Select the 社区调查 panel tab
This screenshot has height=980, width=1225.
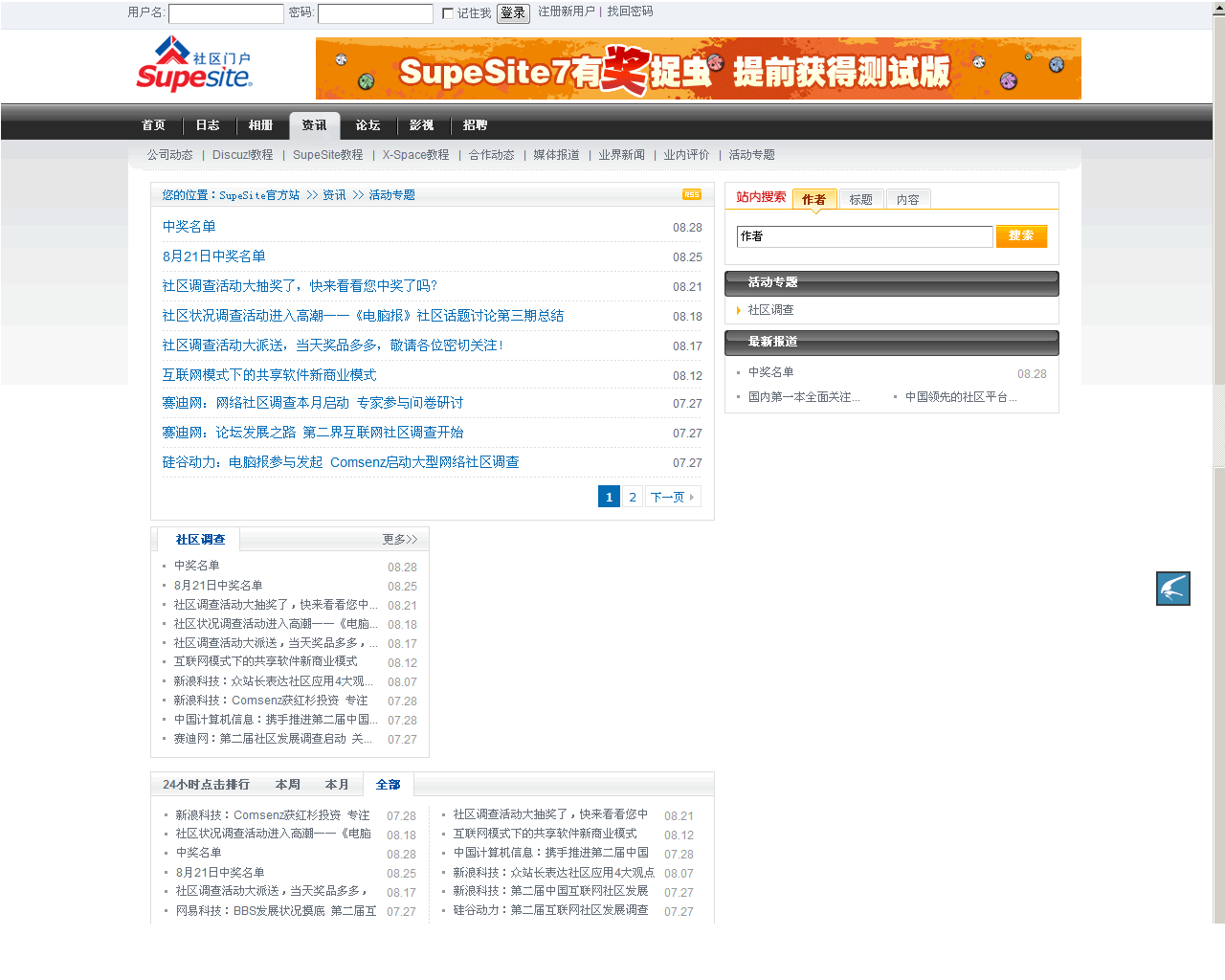click(200, 540)
